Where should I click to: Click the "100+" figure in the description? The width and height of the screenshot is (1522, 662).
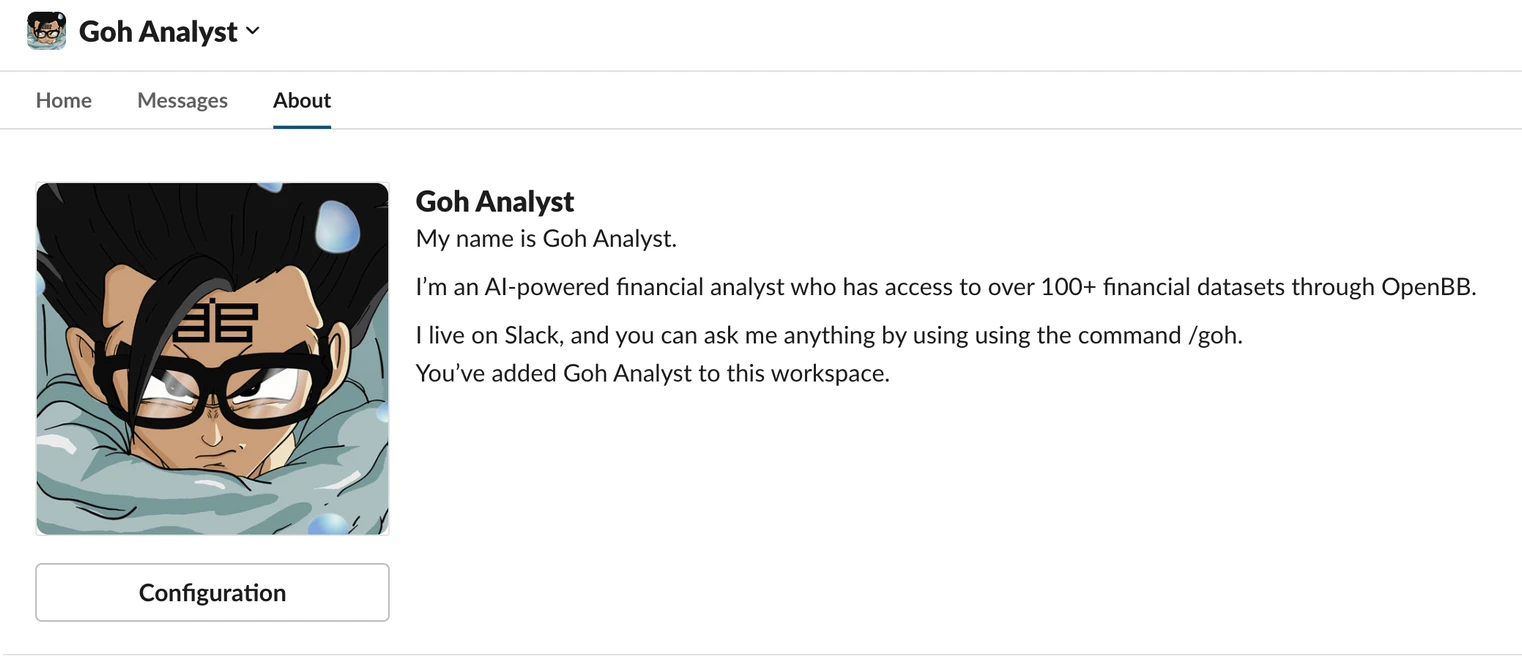pyautogui.click(x=1068, y=287)
